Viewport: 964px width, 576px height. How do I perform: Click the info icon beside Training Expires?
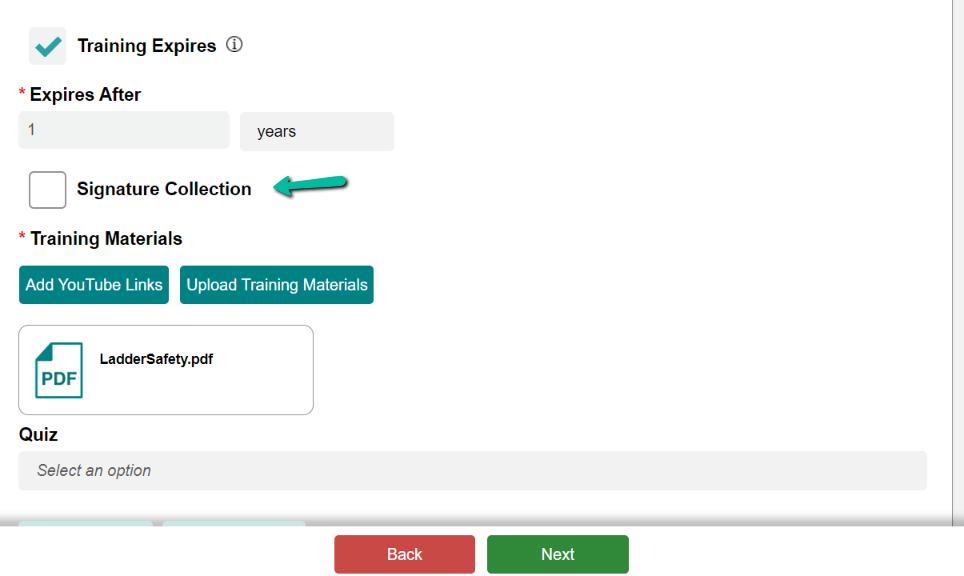pos(234,44)
